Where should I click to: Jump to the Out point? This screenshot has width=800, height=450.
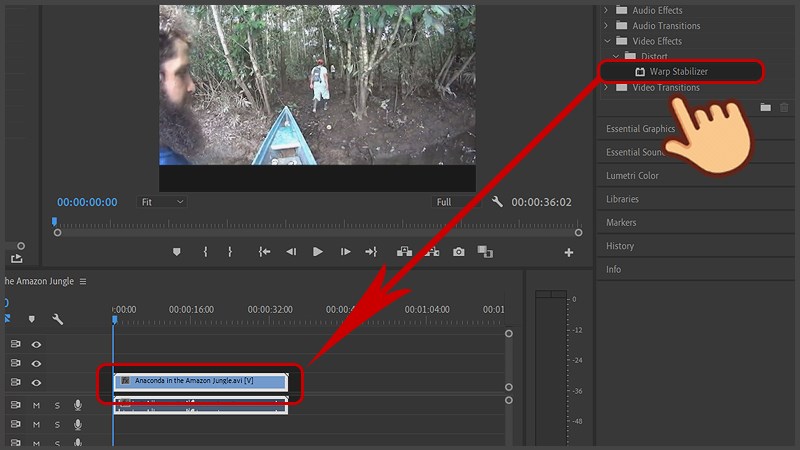pyautogui.click(x=371, y=252)
